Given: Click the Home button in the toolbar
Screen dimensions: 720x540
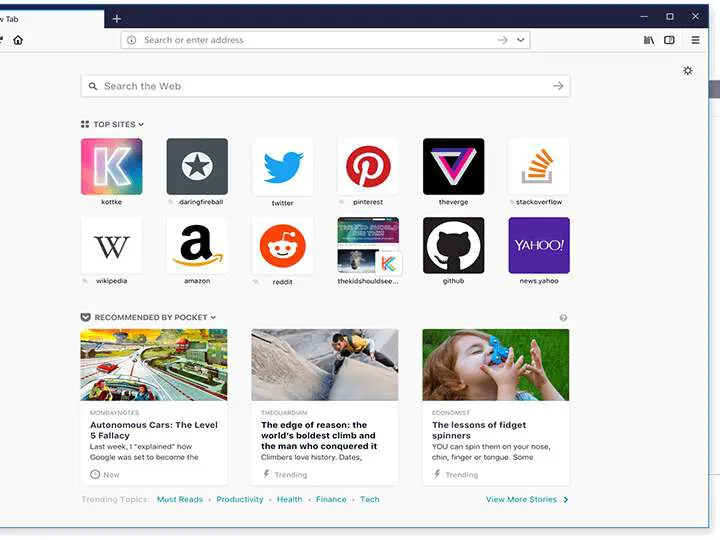Looking at the screenshot, I should click(18, 40).
